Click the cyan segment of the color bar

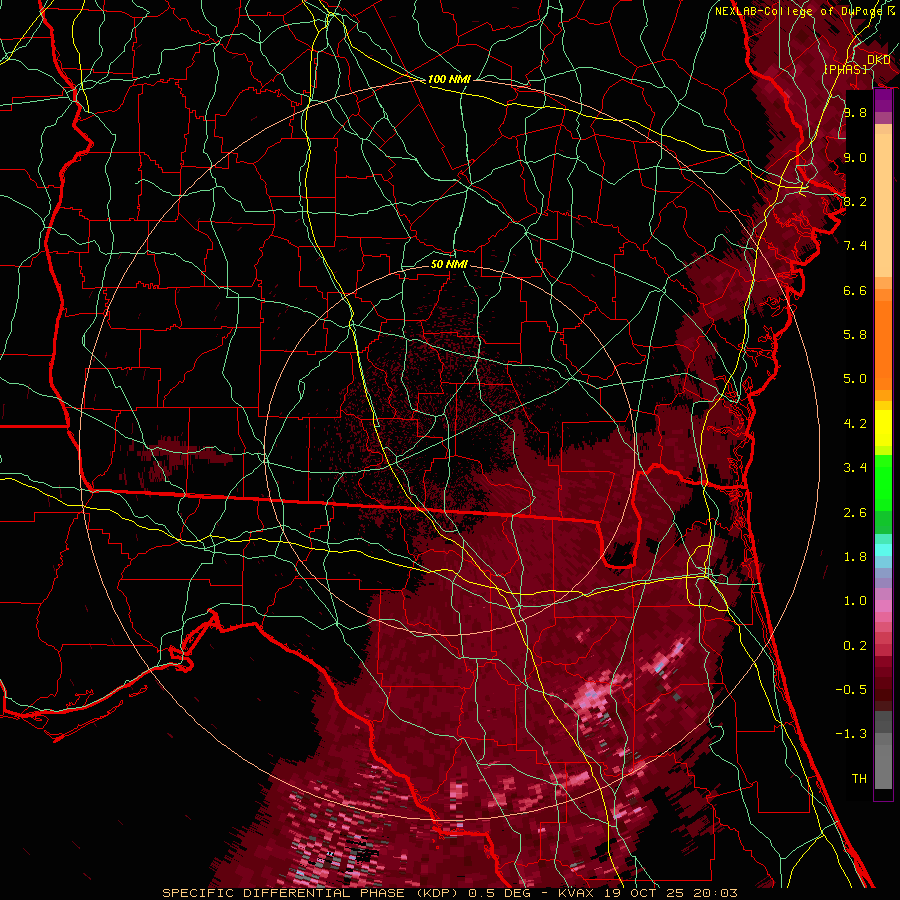[x=883, y=550]
